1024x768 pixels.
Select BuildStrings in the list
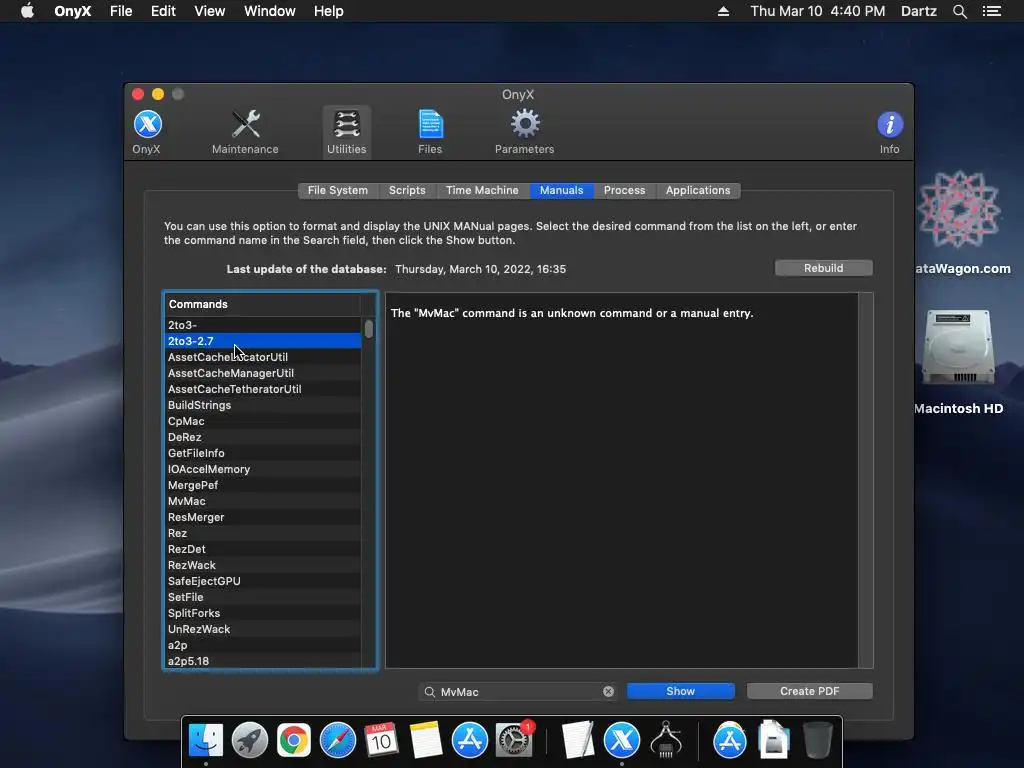[263, 405]
